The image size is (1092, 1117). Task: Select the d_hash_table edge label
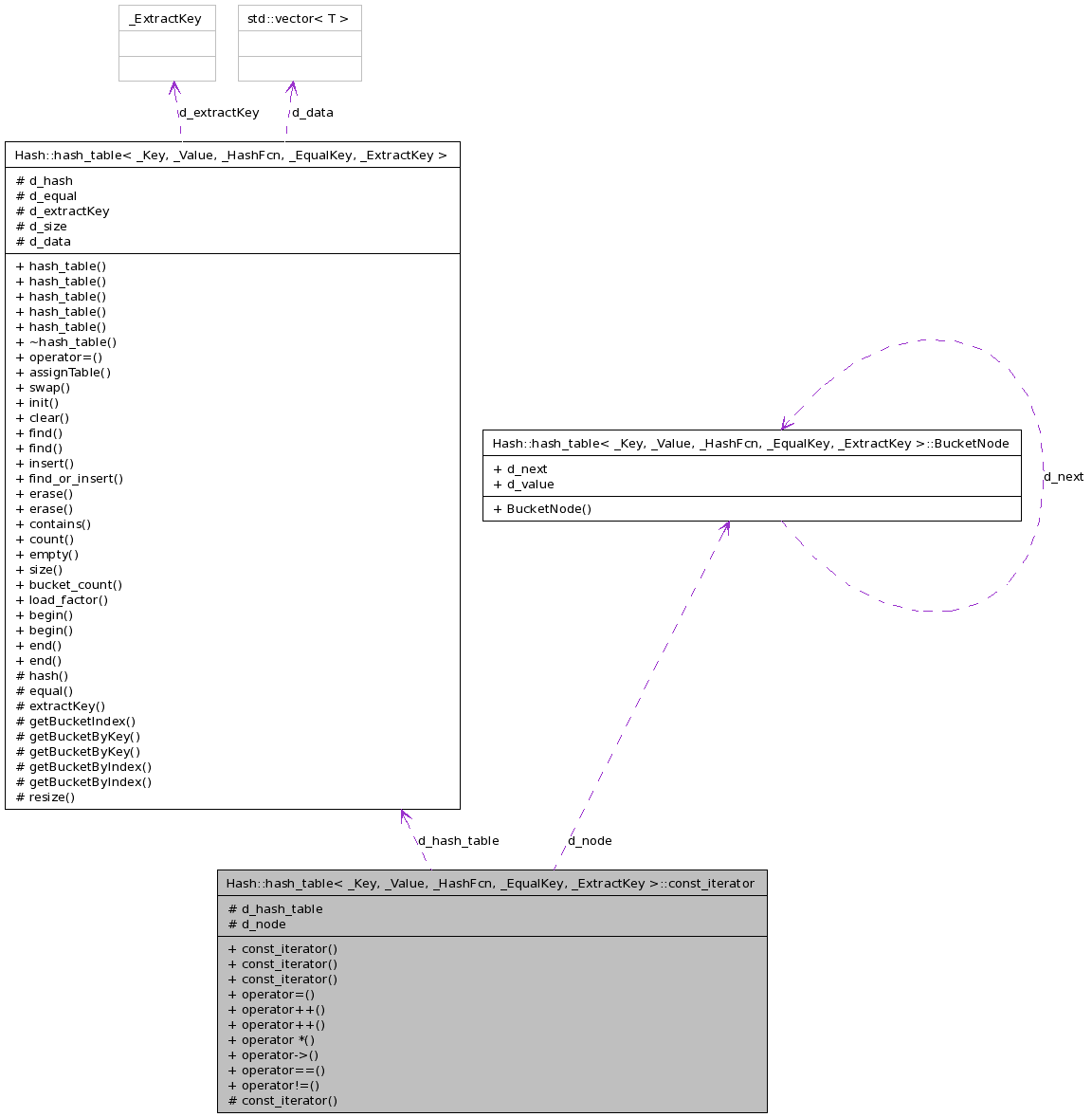pos(459,841)
